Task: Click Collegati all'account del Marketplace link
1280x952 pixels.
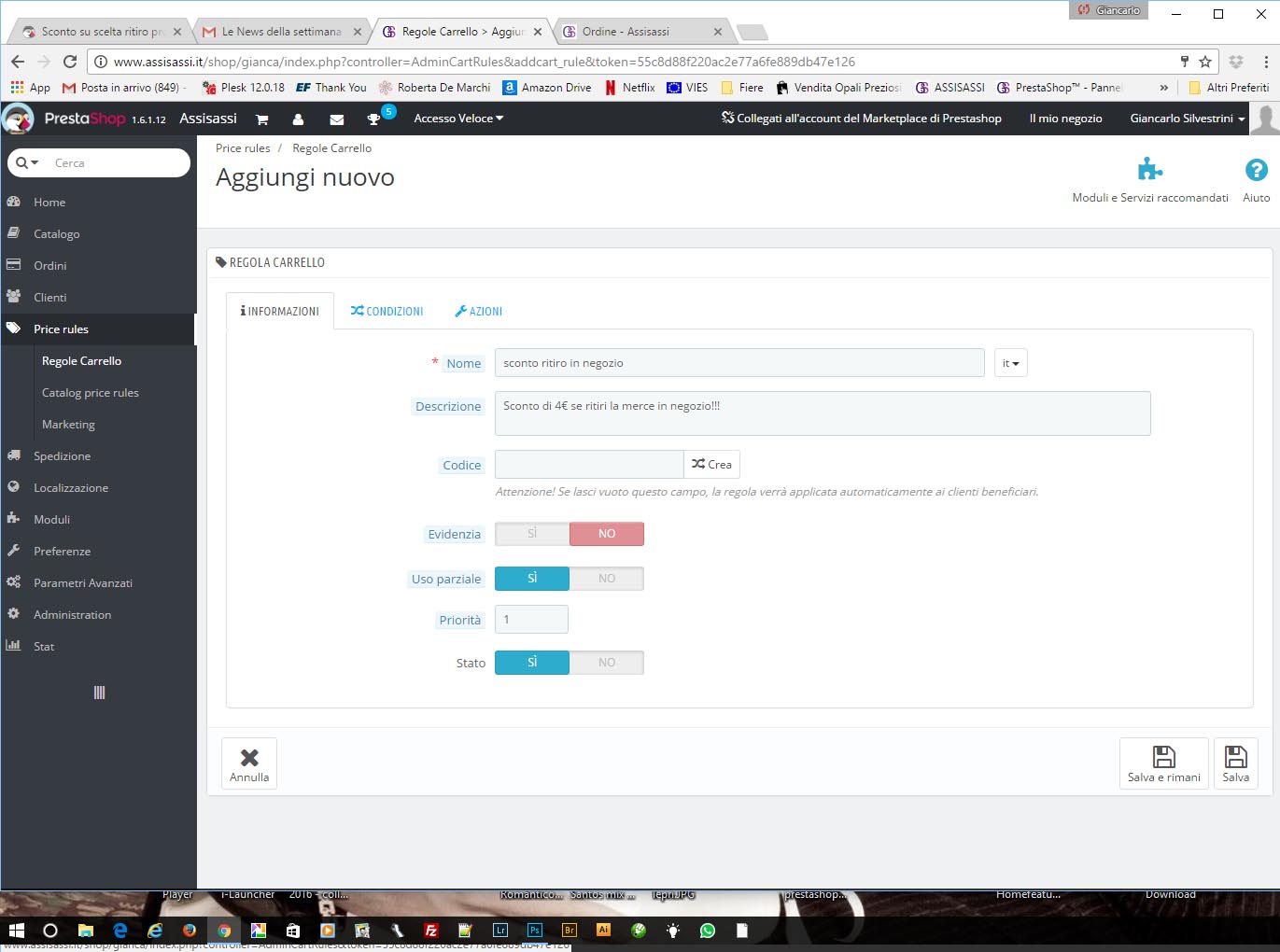Action: (861, 119)
